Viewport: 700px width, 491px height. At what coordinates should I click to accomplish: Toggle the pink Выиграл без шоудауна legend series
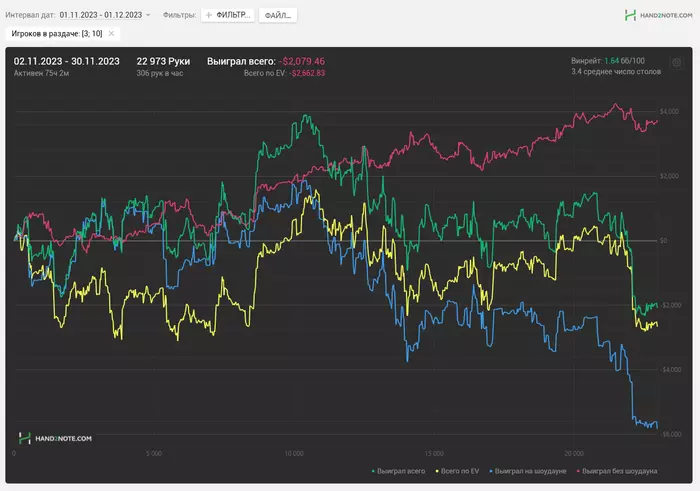[x=619, y=470]
